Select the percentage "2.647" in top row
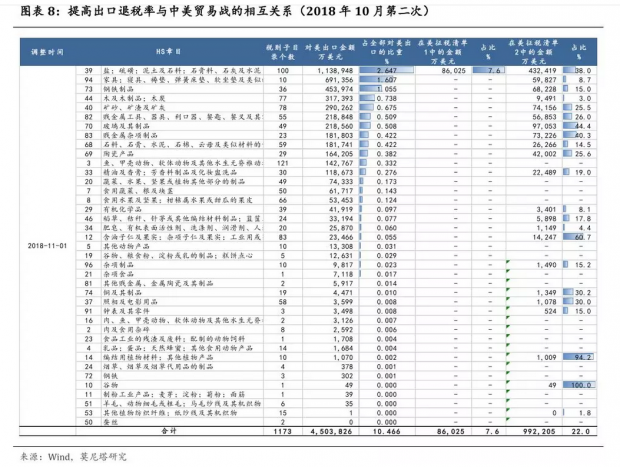 point(387,71)
